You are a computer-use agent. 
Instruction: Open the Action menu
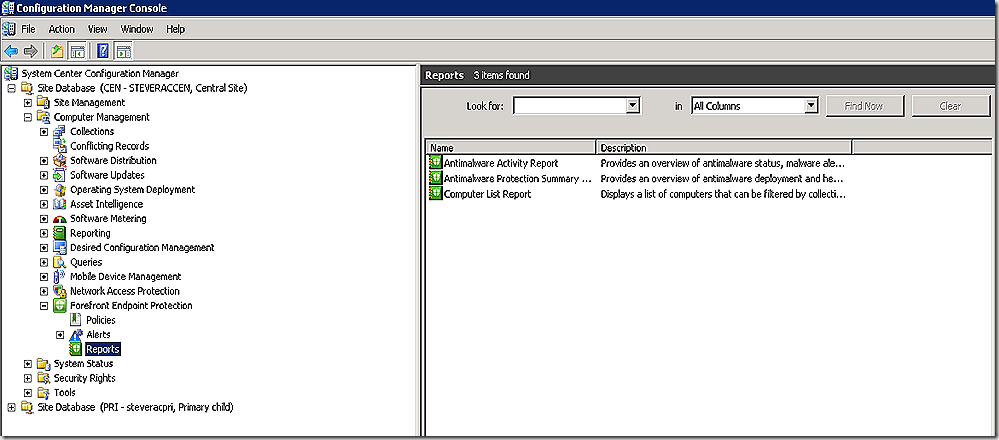coord(62,29)
